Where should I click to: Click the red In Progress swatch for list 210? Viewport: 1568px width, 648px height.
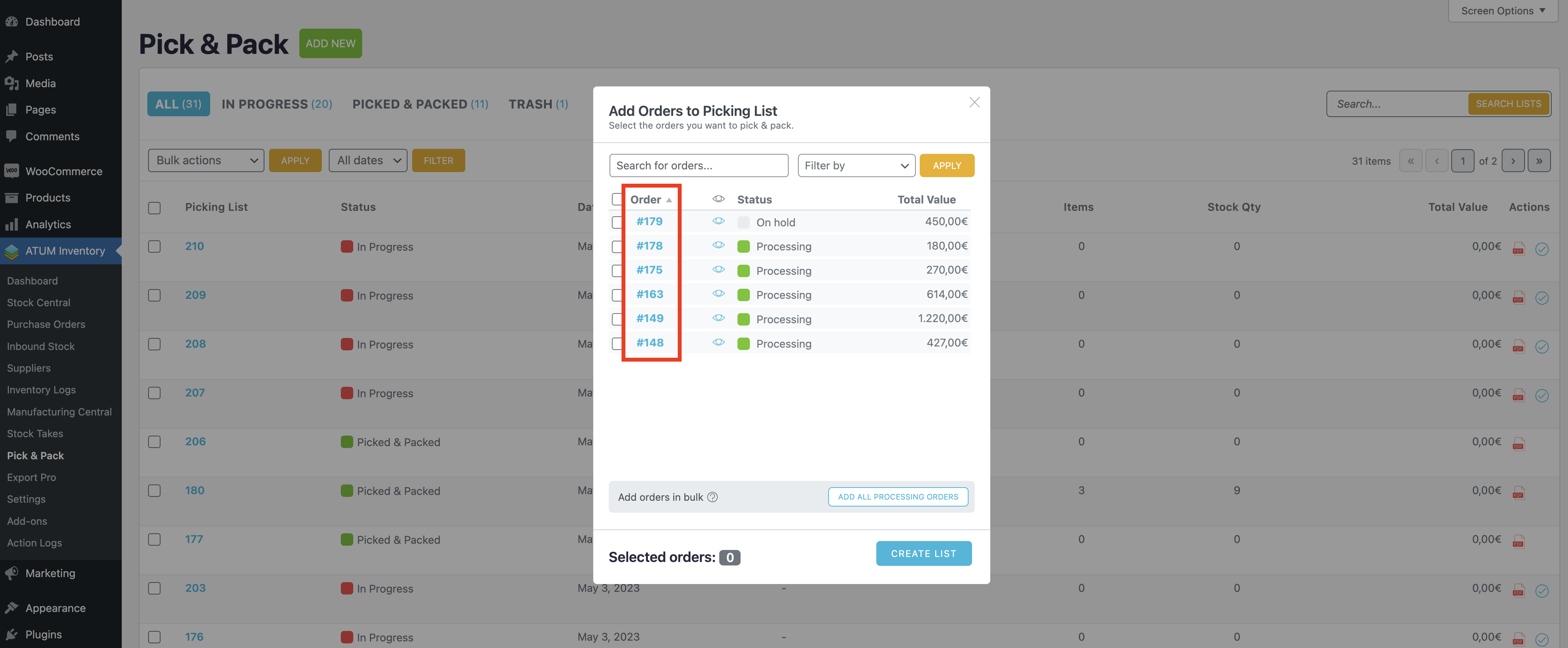(347, 246)
